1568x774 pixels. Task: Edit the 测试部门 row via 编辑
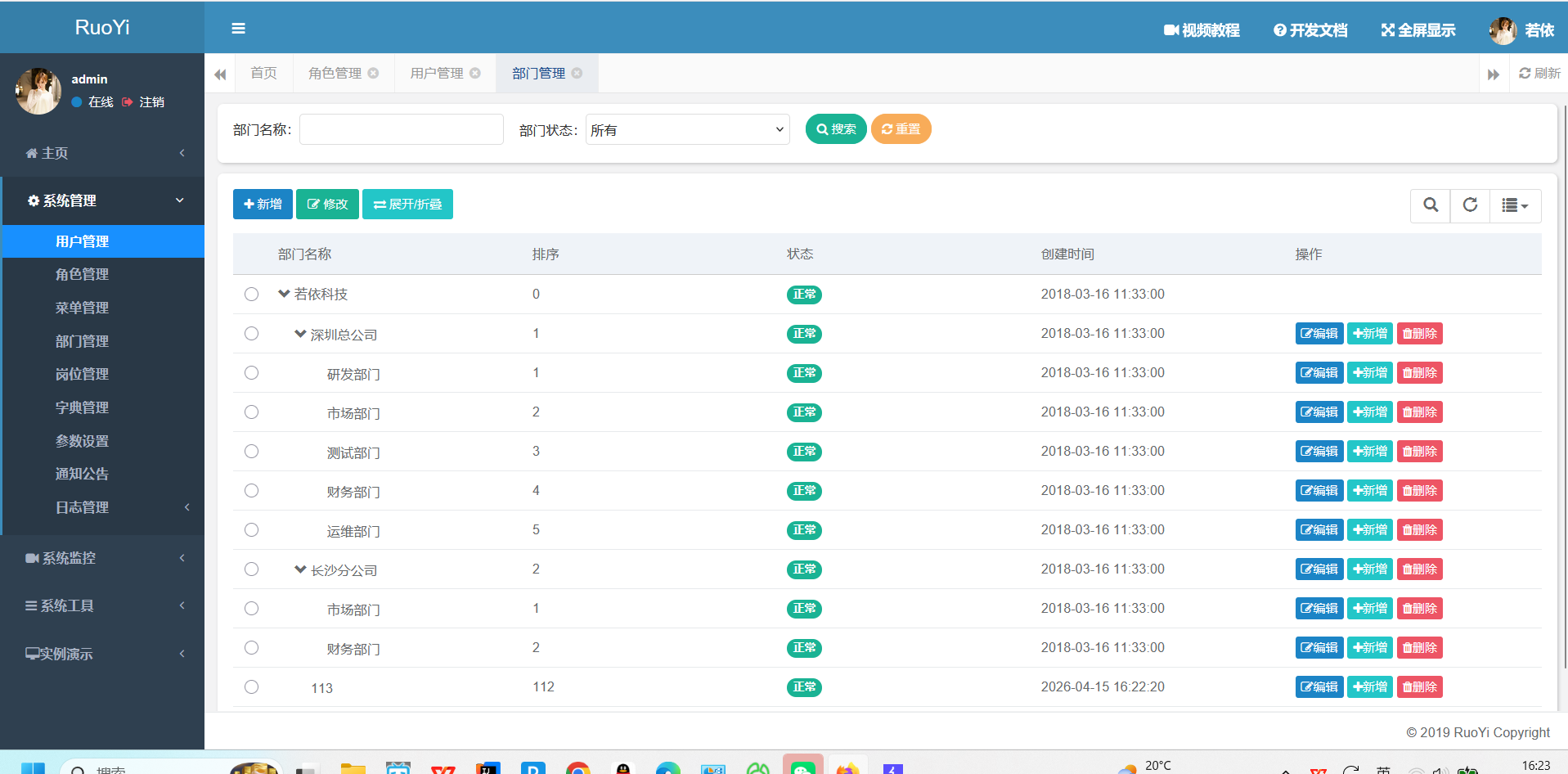(1319, 452)
